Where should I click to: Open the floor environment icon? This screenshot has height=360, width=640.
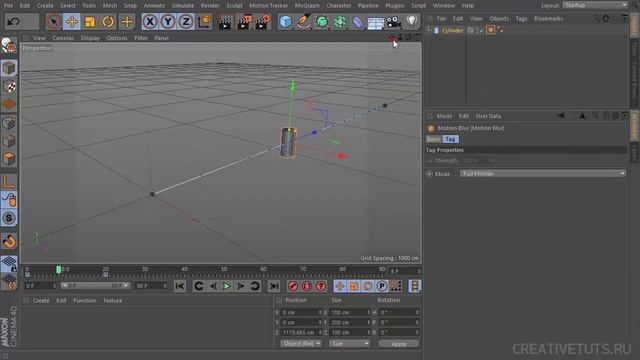pyautogui.click(x=376, y=22)
